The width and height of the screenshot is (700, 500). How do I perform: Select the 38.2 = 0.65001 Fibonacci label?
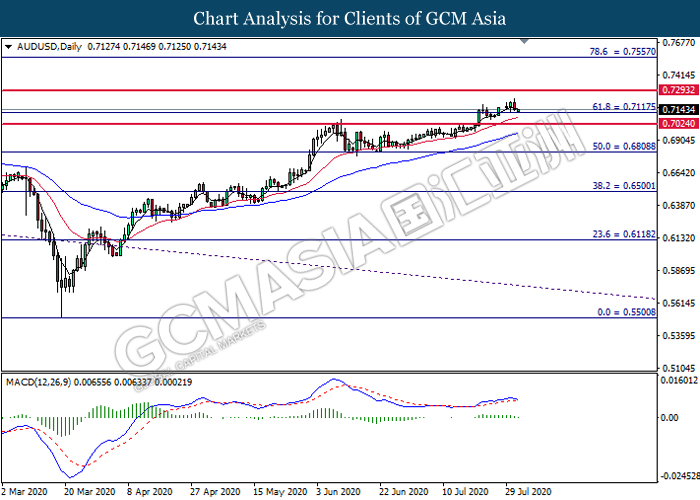coord(624,186)
